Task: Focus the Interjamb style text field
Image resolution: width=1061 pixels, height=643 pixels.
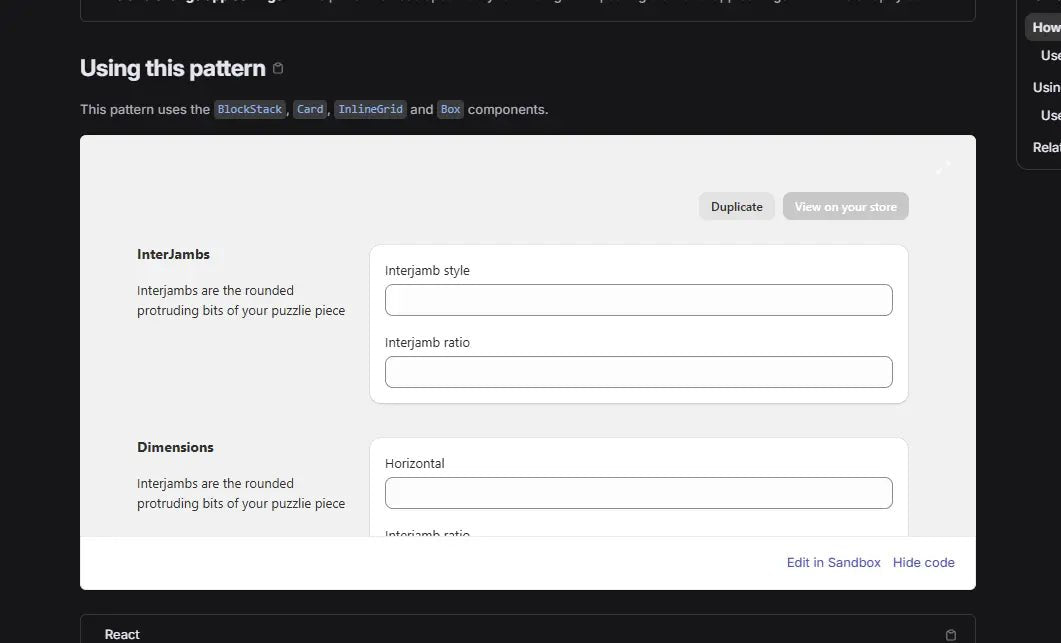Action: 638,300
